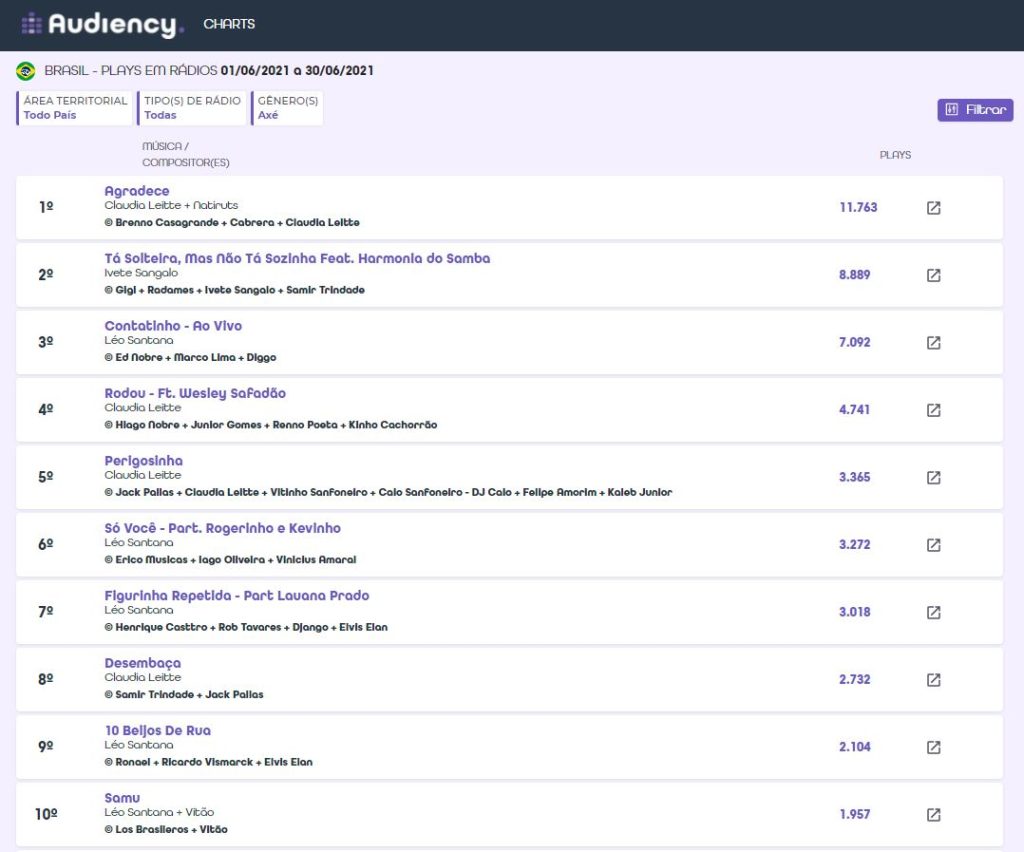Open song Tá Solteira, Mas Não Tá Sozinha

297,258
